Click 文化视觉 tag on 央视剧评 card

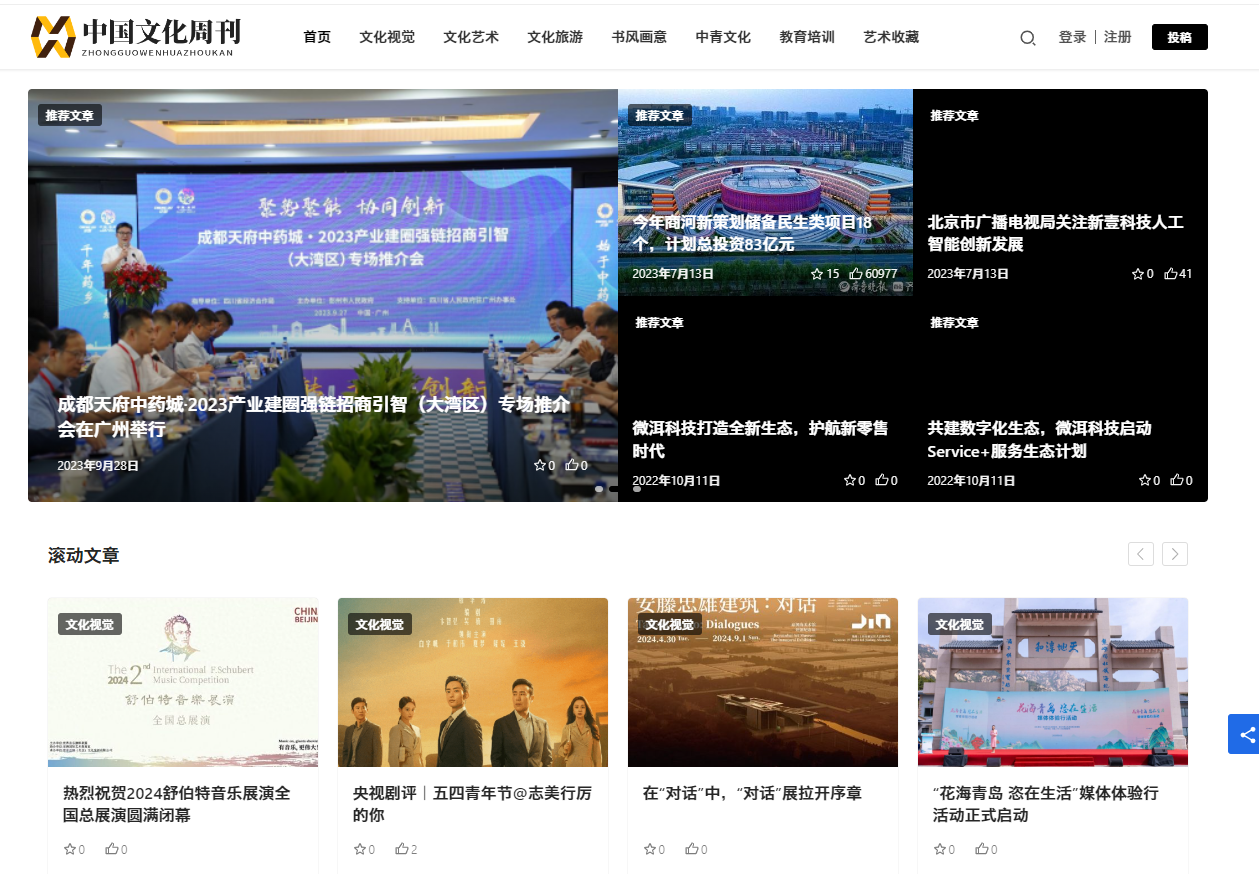click(x=380, y=624)
